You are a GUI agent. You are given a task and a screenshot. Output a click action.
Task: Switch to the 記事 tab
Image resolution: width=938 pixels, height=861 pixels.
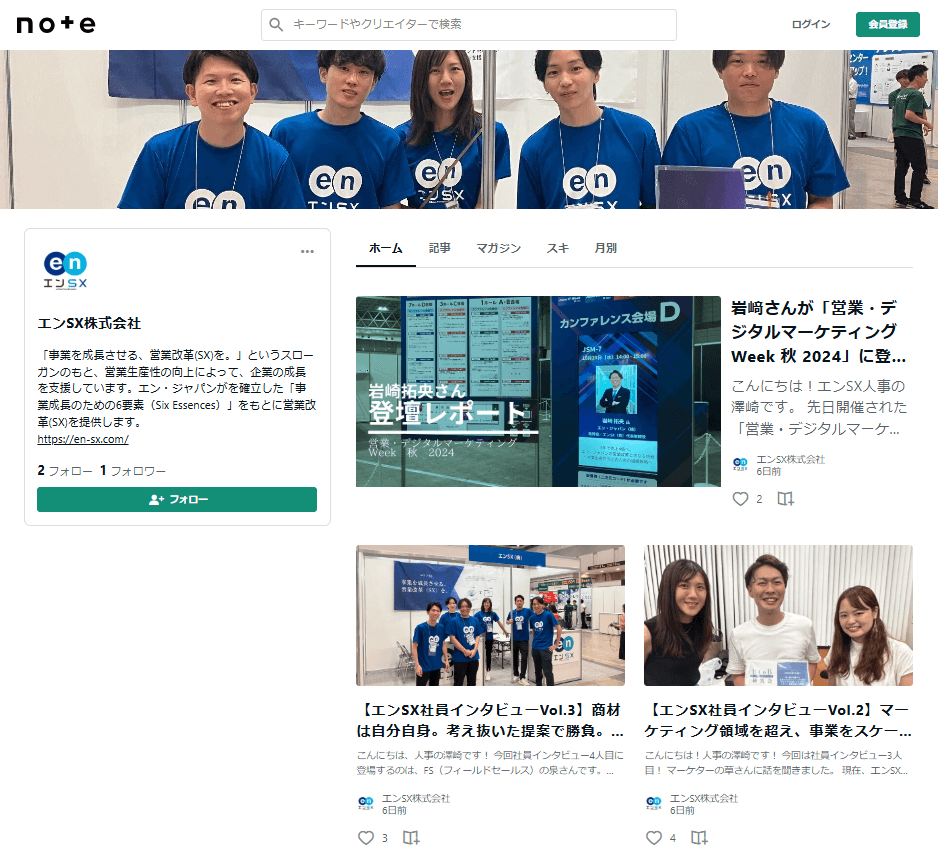(x=440, y=248)
